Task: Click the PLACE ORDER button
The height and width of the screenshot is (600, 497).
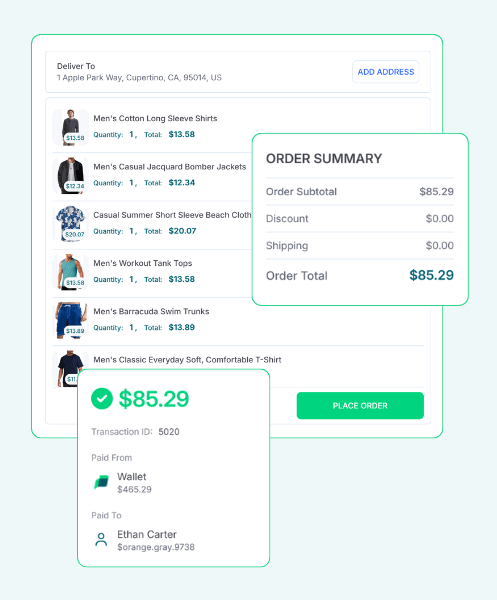Action: coord(360,406)
